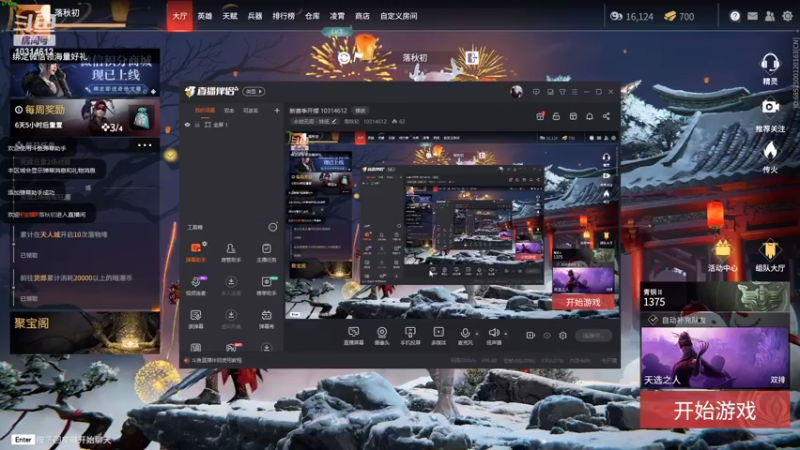Open the 兵器 tab
Image resolution: width=800 pixels, height=450 pixels.
(x=255, y=16)
